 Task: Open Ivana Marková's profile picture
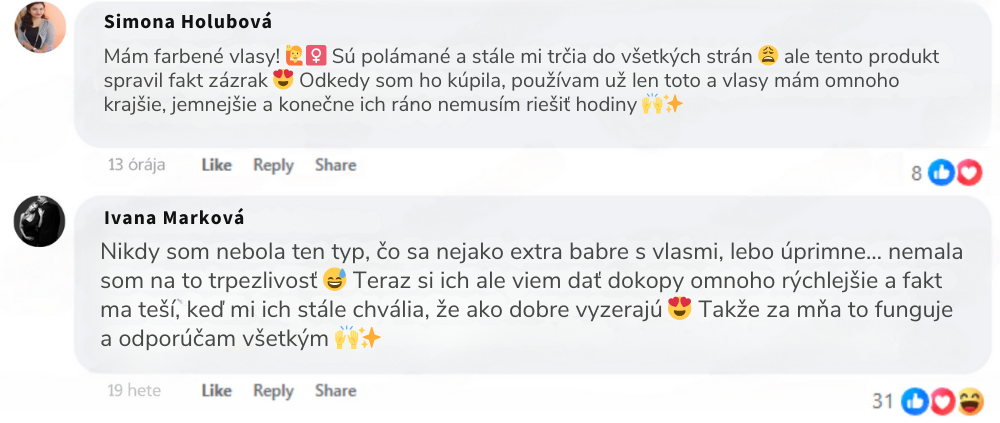(40, 220)
